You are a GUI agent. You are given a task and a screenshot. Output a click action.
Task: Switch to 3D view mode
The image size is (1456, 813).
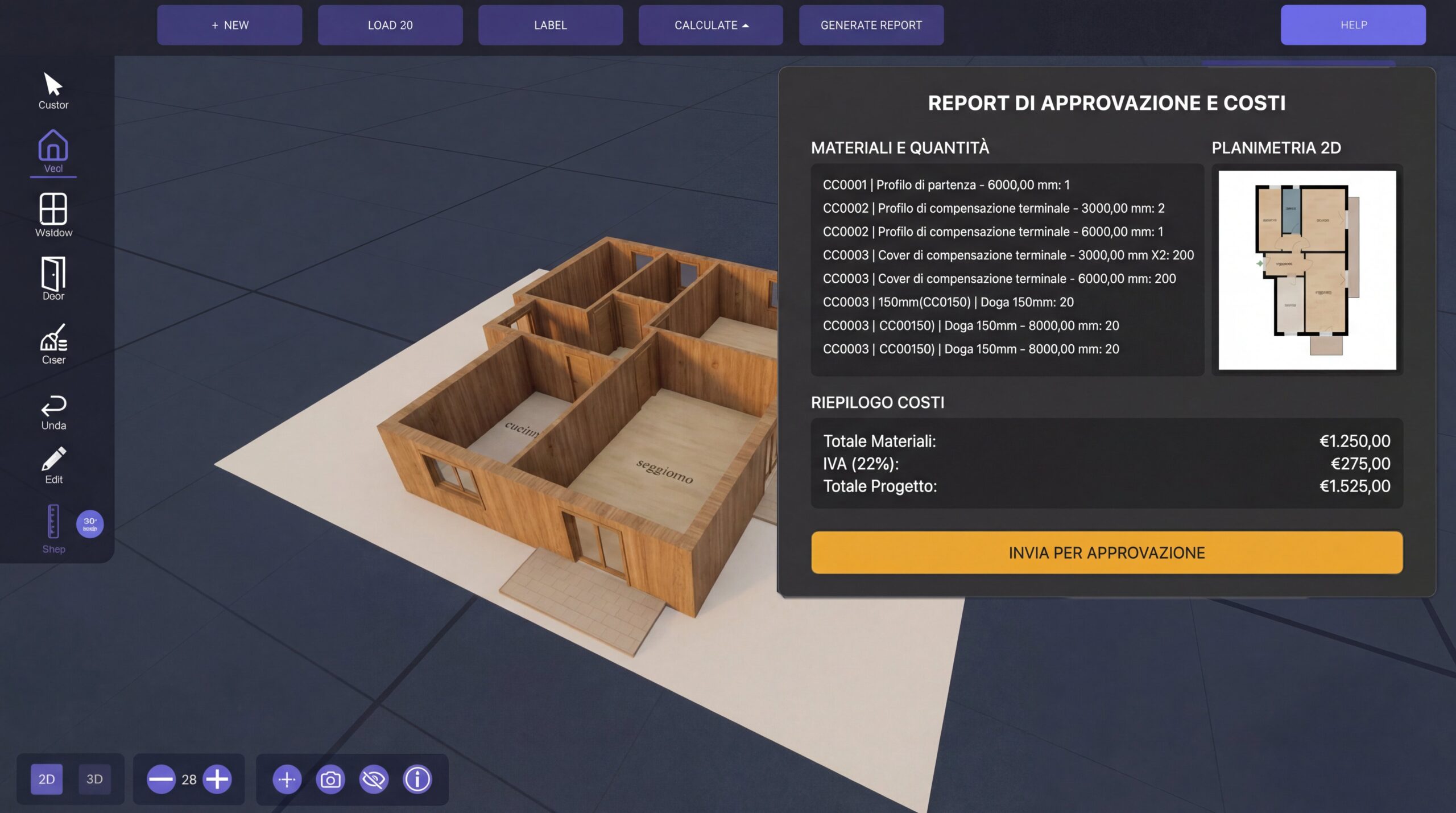[x=94, y=779]
